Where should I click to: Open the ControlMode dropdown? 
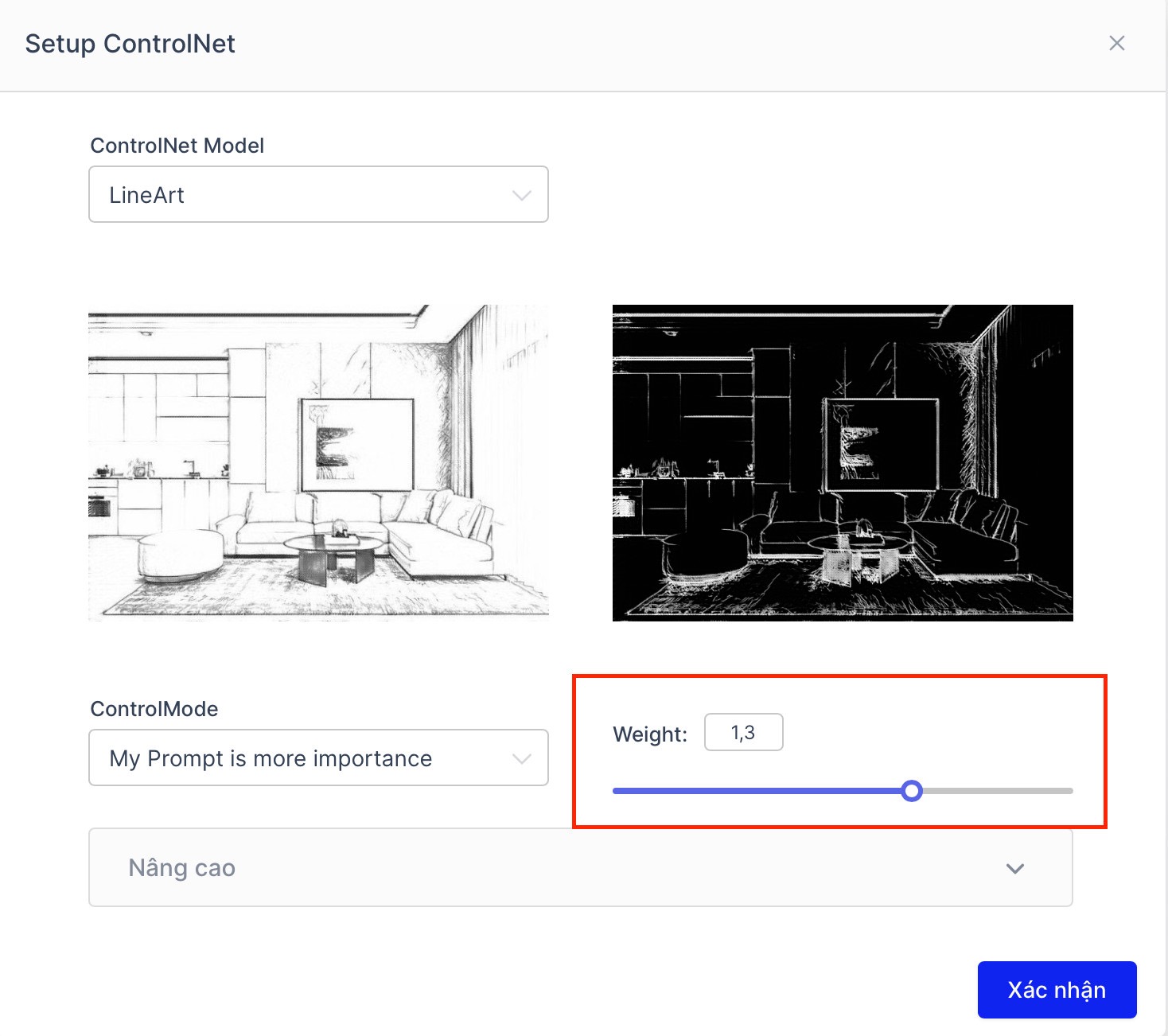tap(318, 758)
